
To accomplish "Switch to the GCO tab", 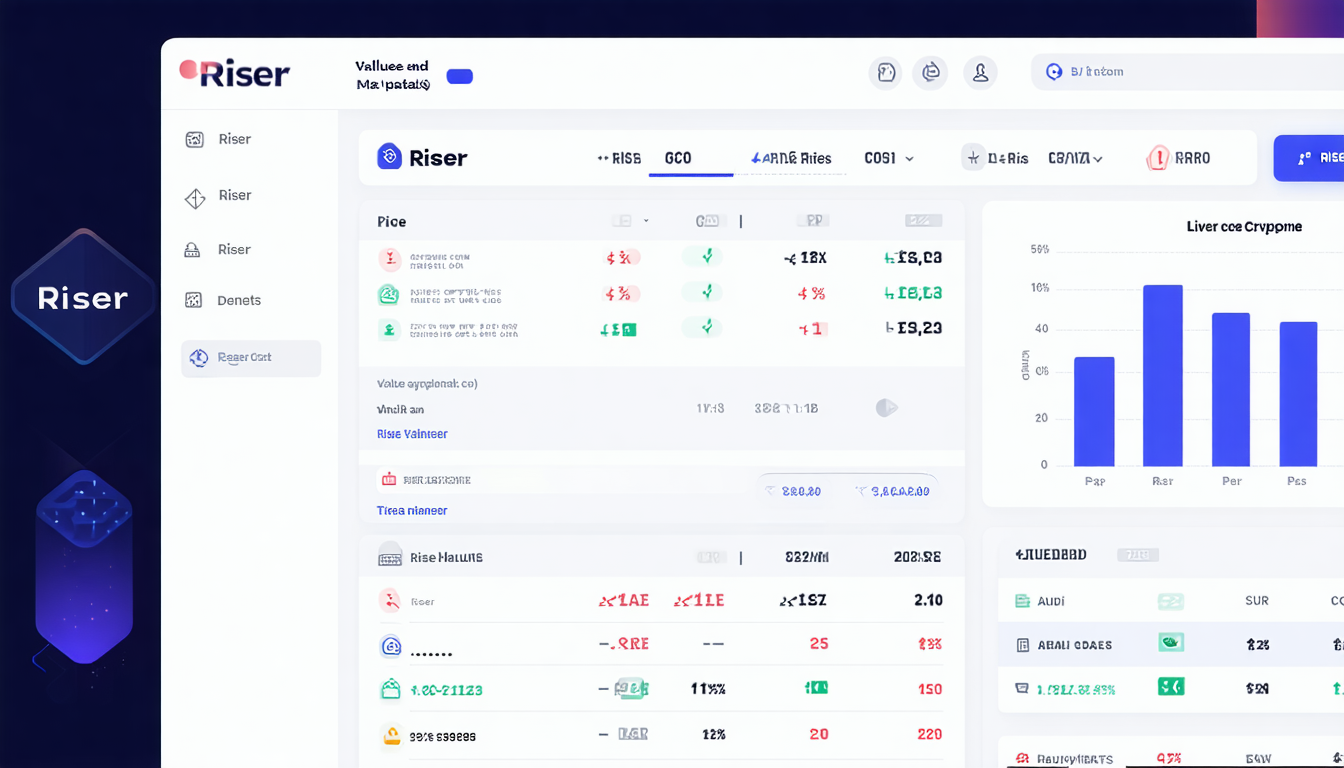I will [678, 158].
